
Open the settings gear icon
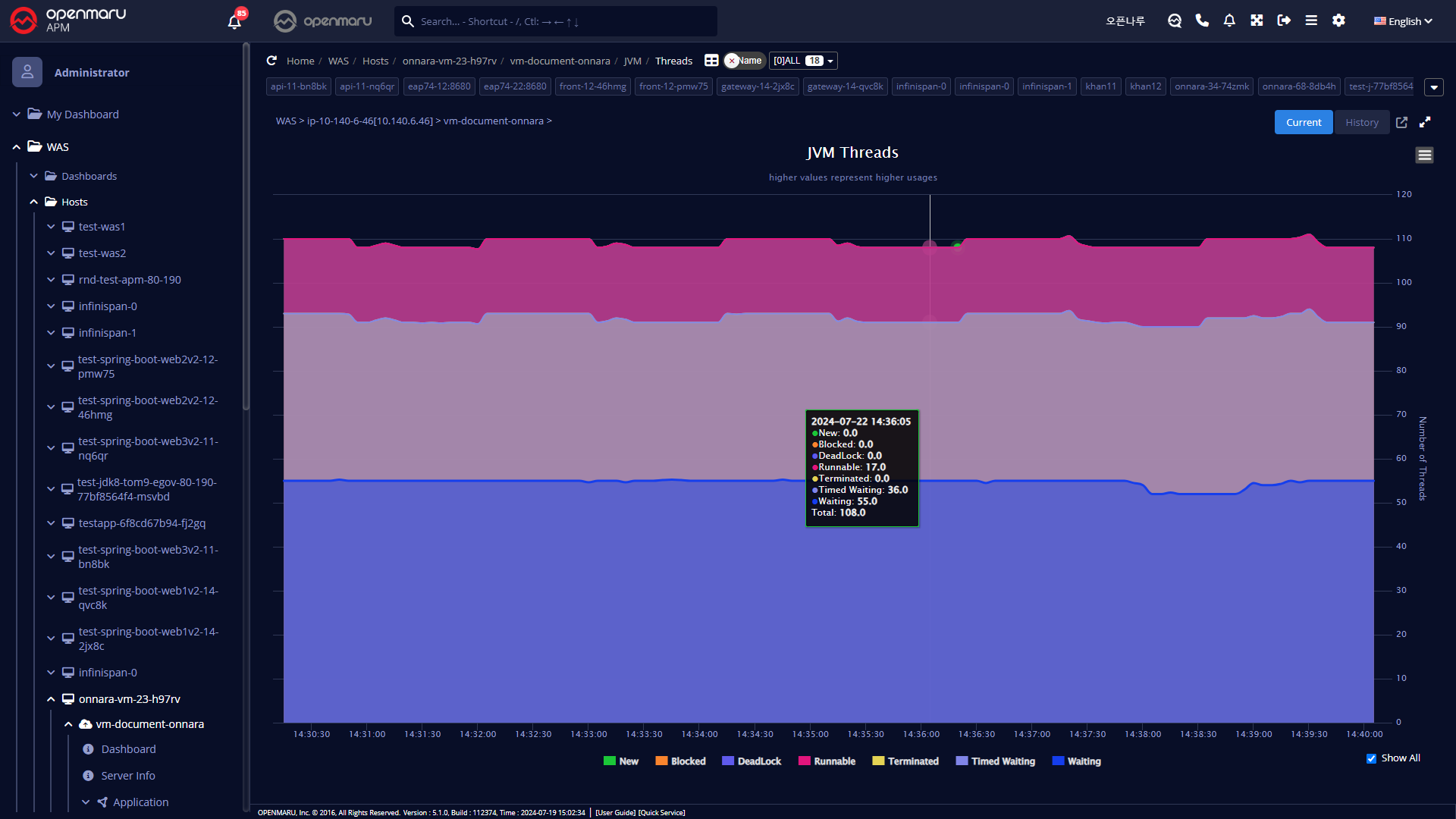click(x=1338, y=20)
